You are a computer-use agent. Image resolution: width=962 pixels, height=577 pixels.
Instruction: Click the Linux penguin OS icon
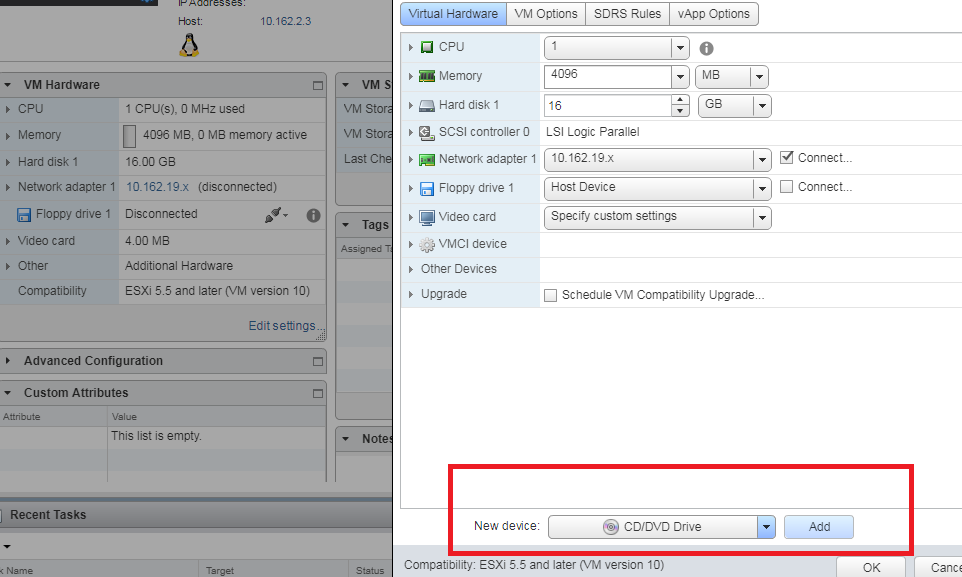pyautogui.click(x=189, y=44)
